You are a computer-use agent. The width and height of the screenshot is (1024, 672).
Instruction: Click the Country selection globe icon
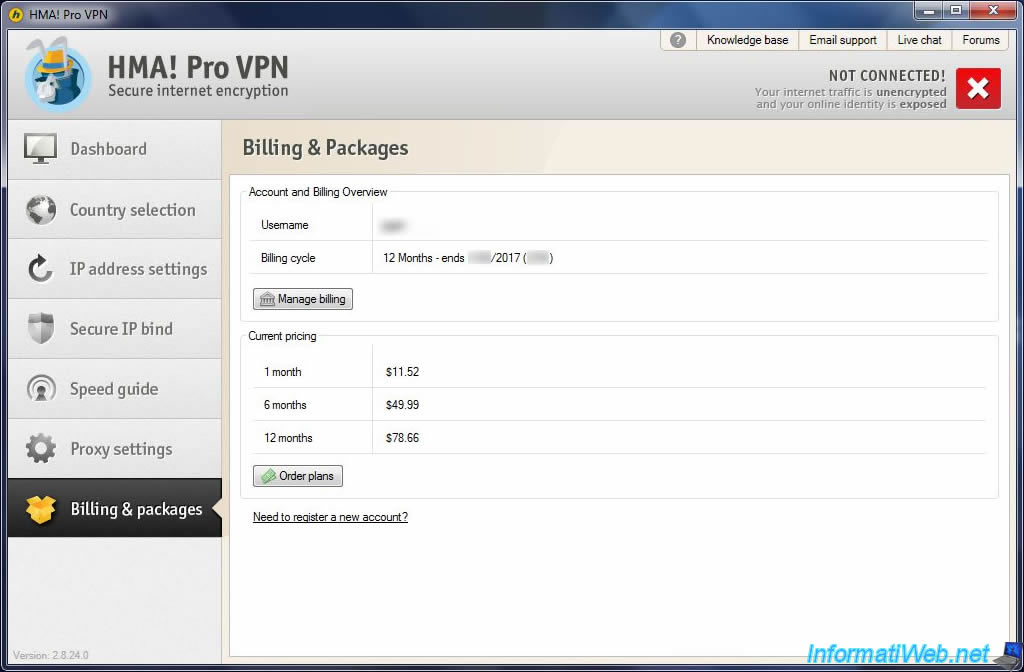pyautogui.click(x=40, y=210)
